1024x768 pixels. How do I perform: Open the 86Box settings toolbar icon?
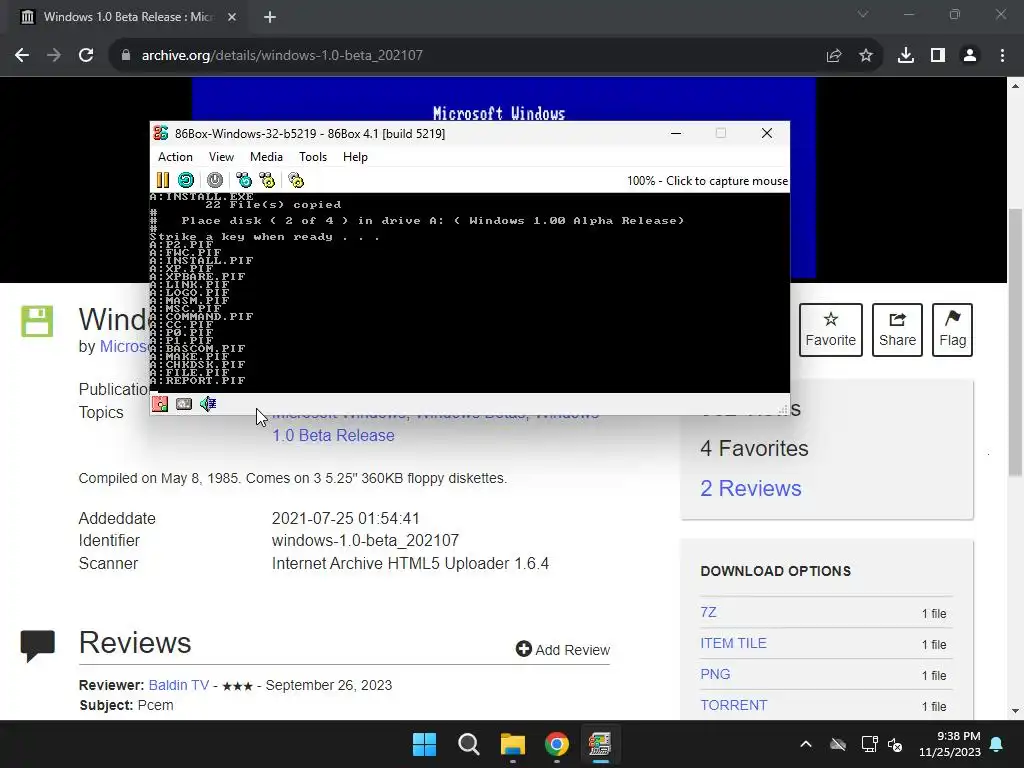pos(296,180)
